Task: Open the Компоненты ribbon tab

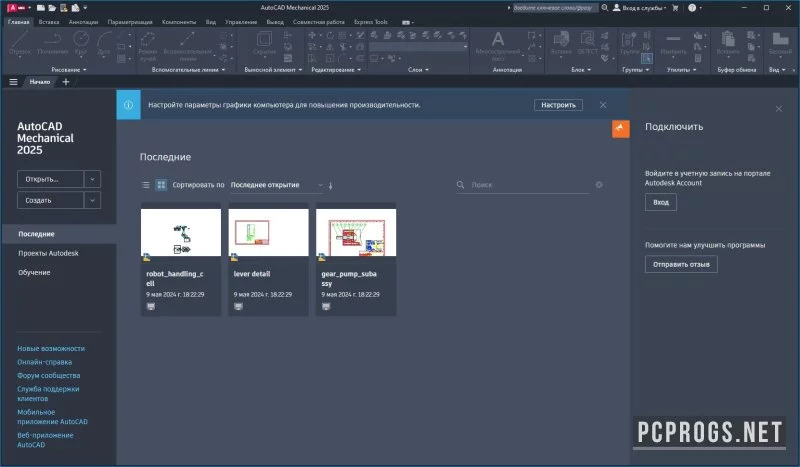Action: tap(179, 22)
